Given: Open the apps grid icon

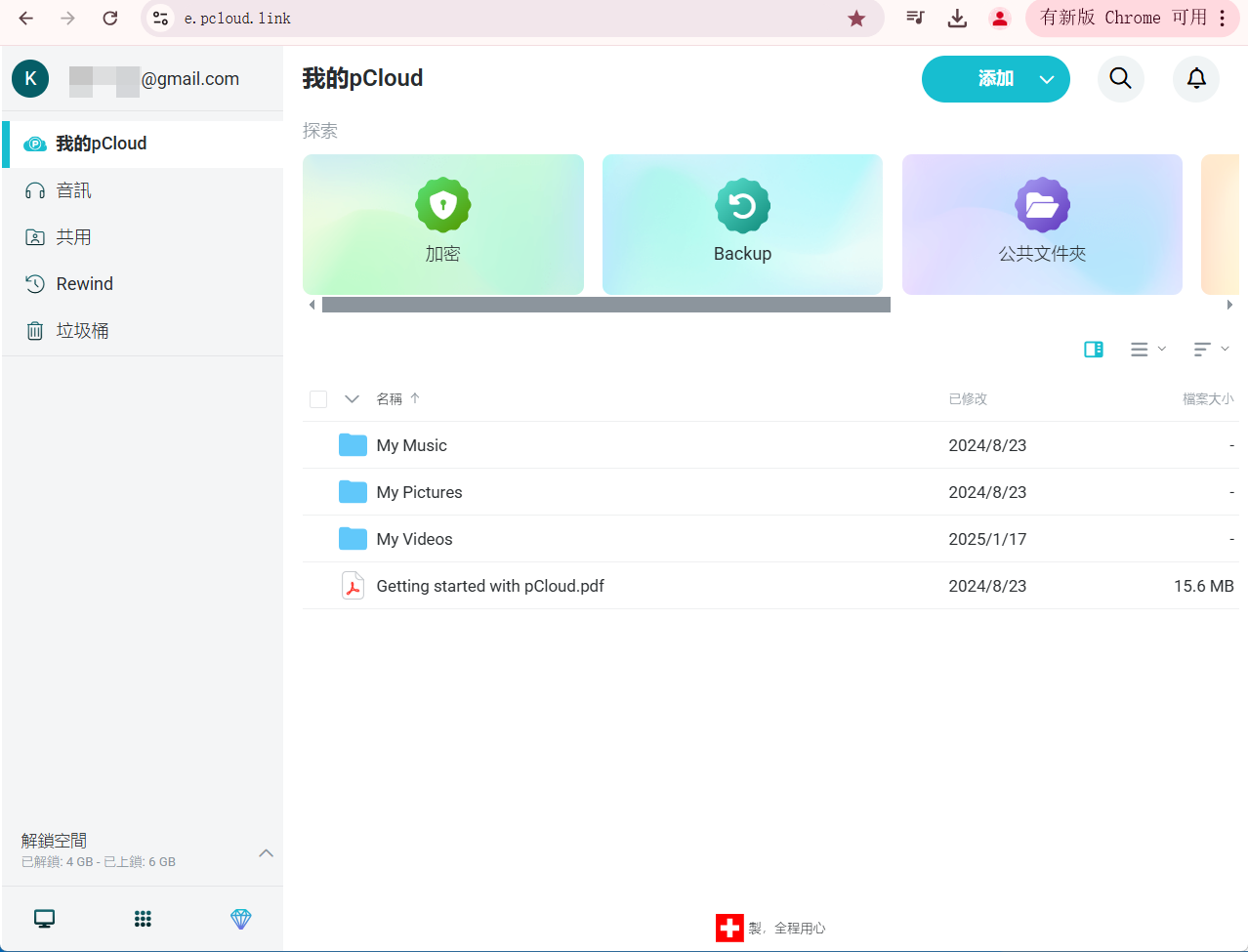Looking at the screenshot, I should click(x=143, y=919).
